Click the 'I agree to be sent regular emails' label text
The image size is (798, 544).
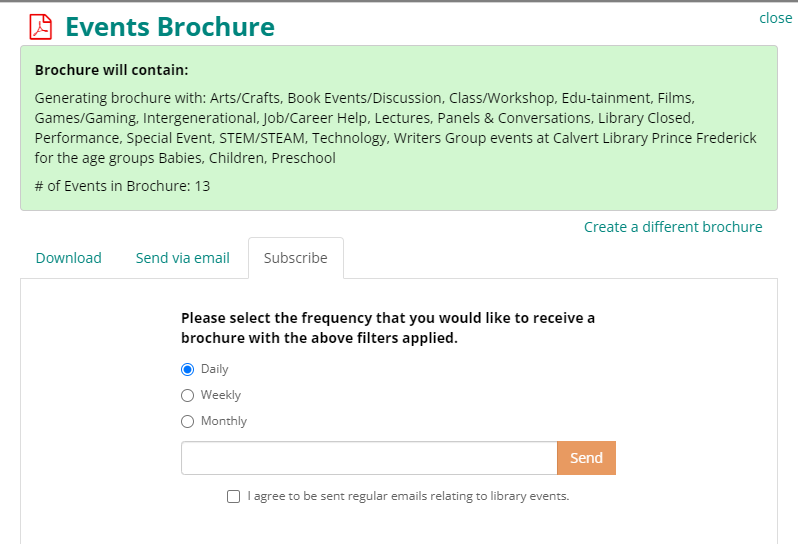[408, 496]
